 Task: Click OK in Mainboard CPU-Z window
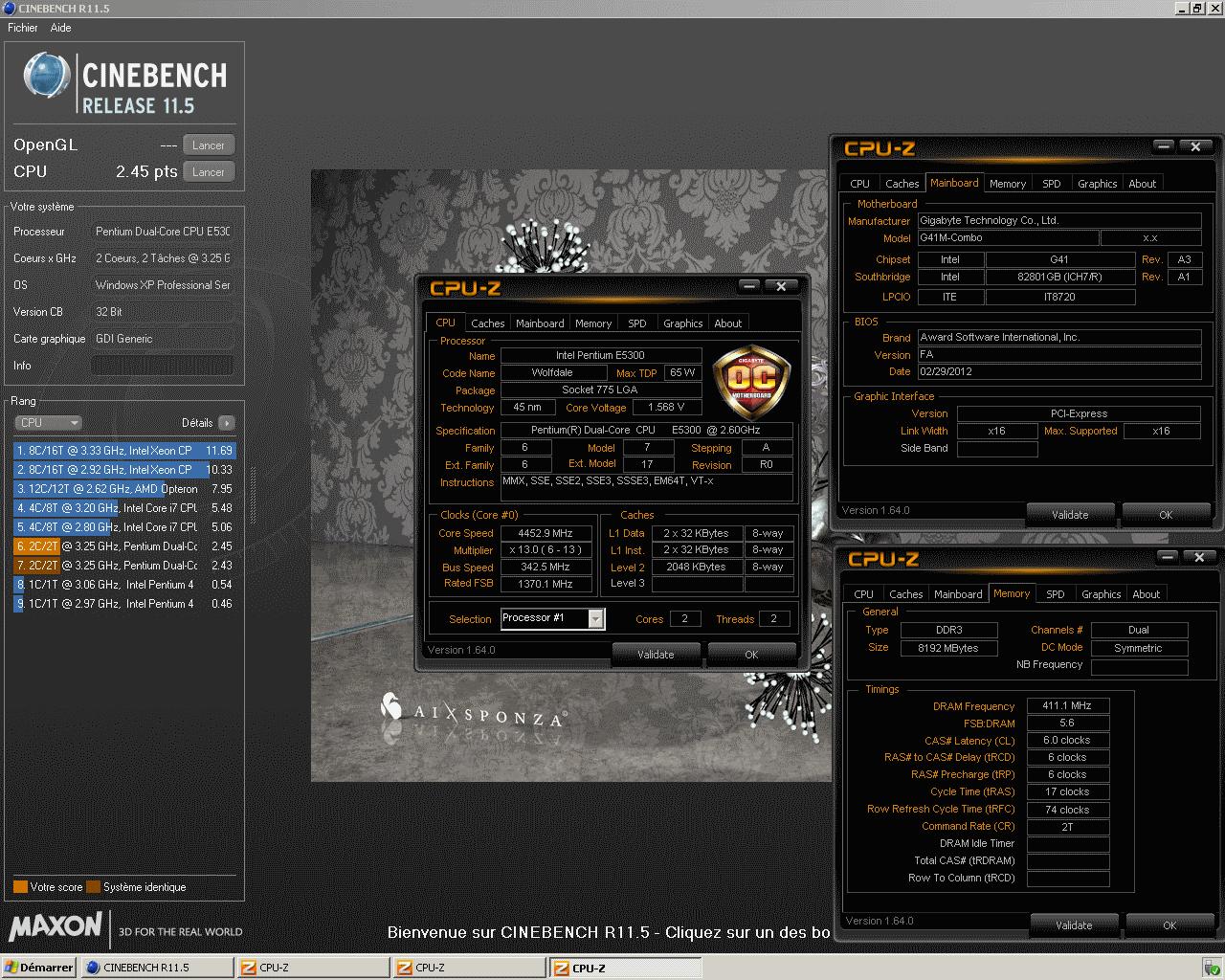click(x=1166, y=515)
